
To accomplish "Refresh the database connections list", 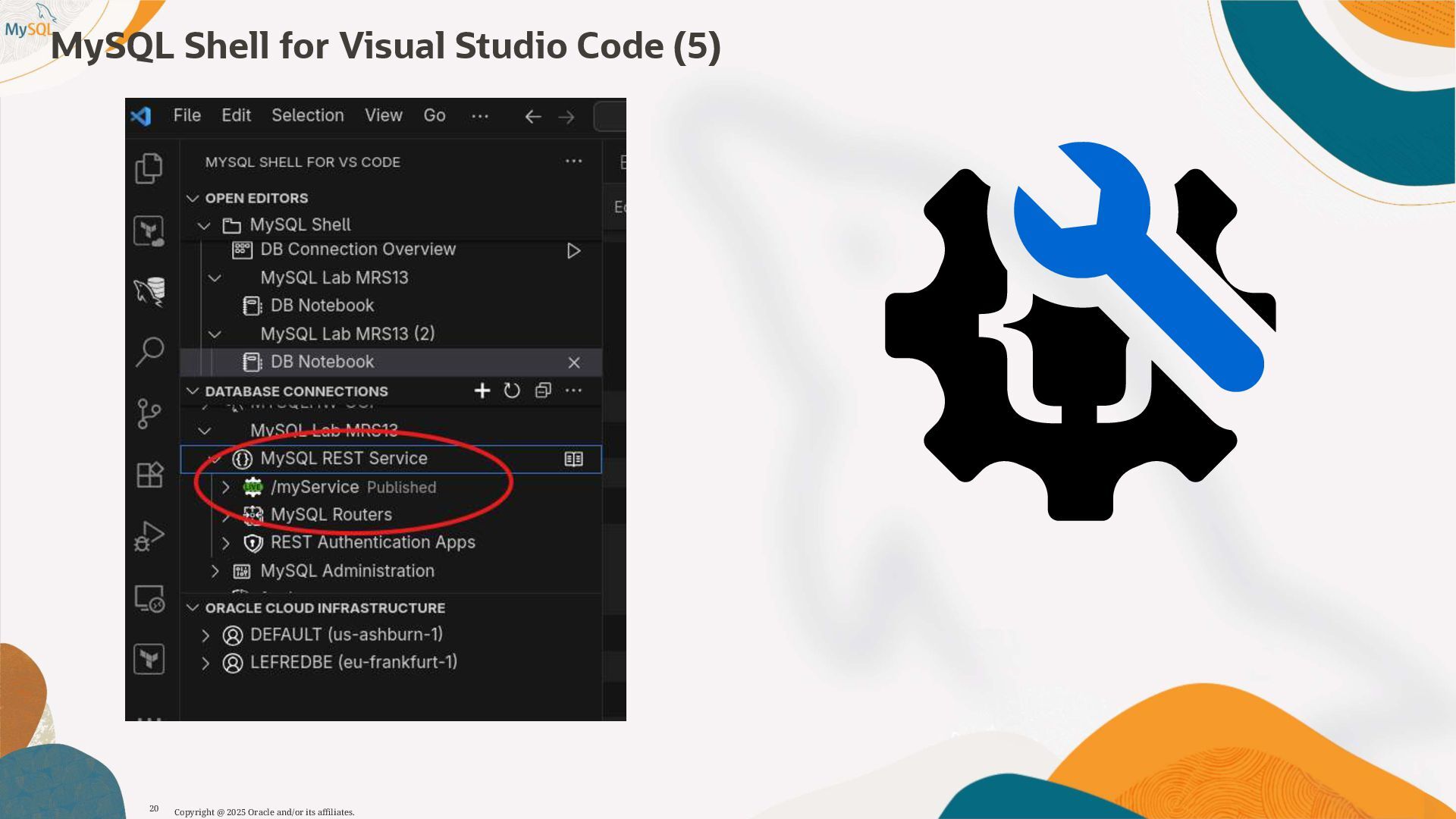I will pos(512,391).
